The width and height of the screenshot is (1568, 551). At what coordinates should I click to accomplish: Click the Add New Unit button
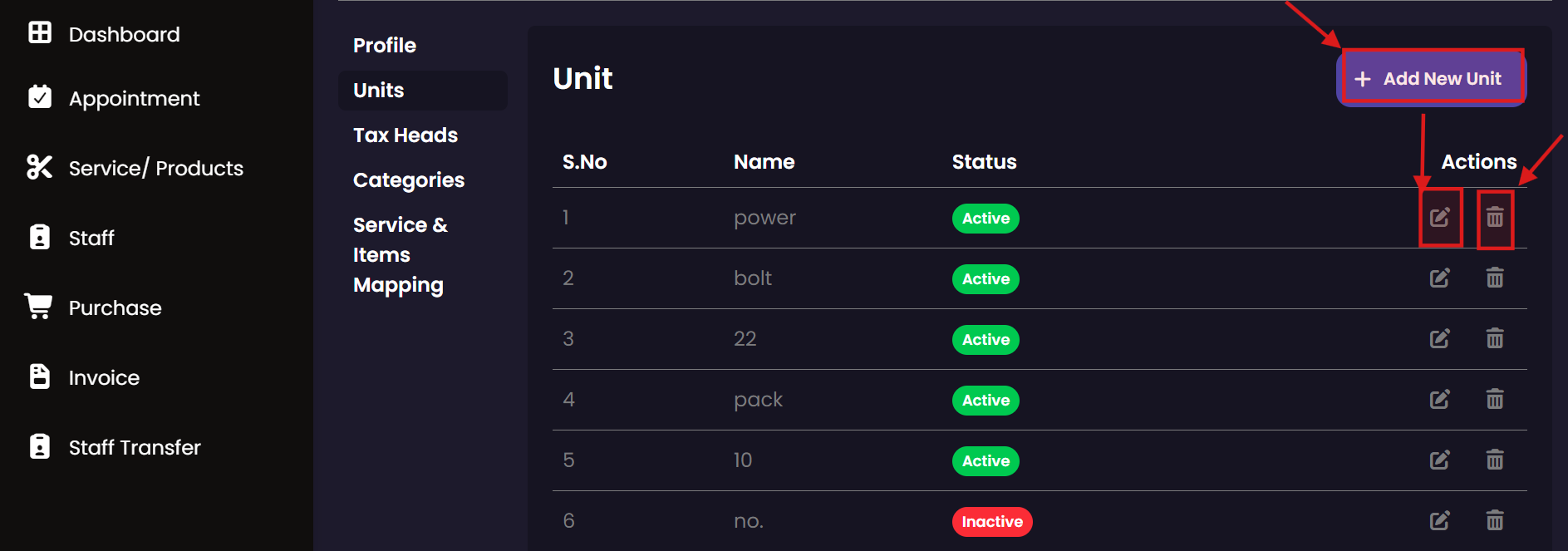point(1431,78)
